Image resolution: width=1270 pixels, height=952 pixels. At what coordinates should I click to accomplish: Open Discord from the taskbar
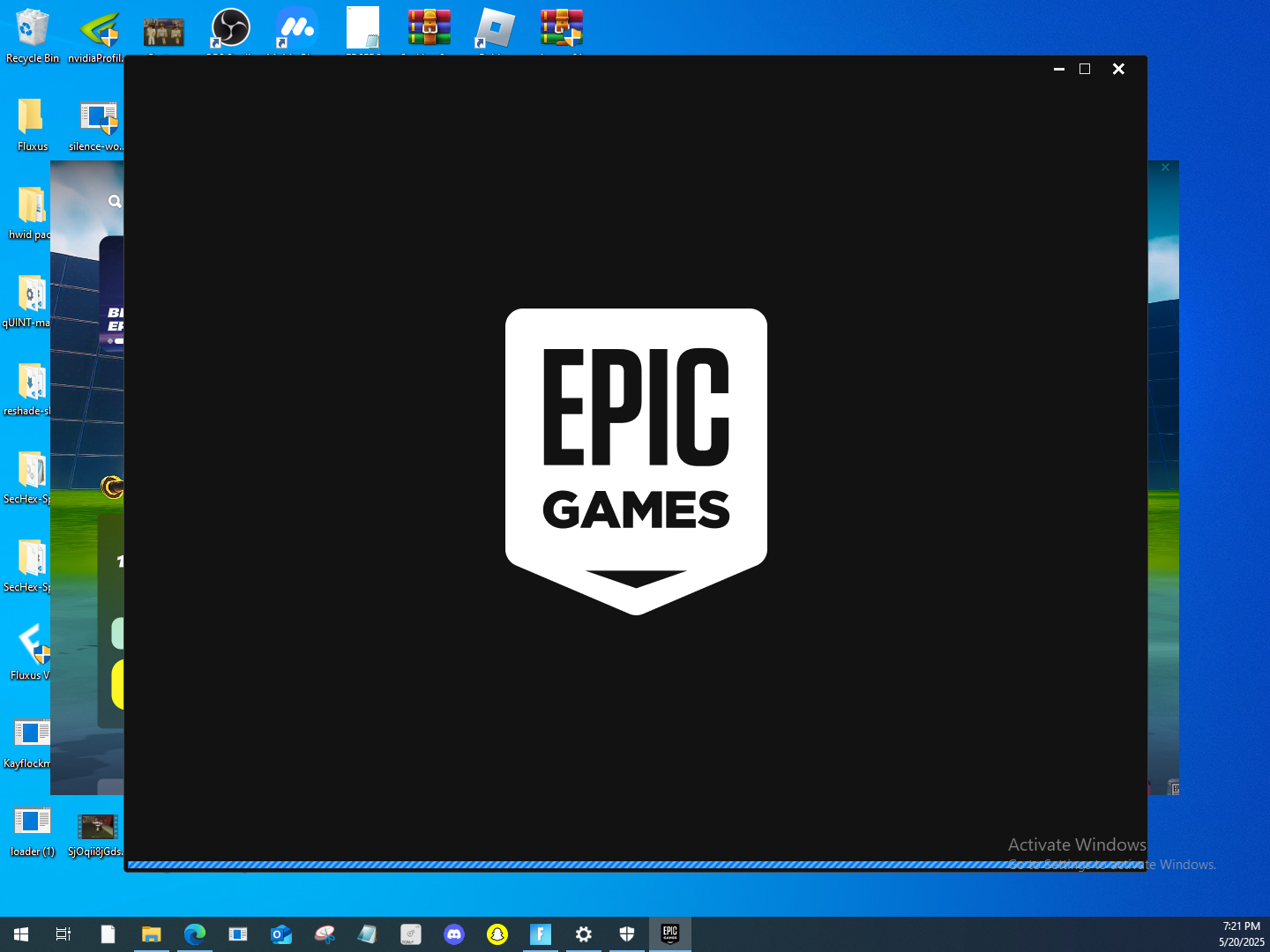[x=454, y=934]
